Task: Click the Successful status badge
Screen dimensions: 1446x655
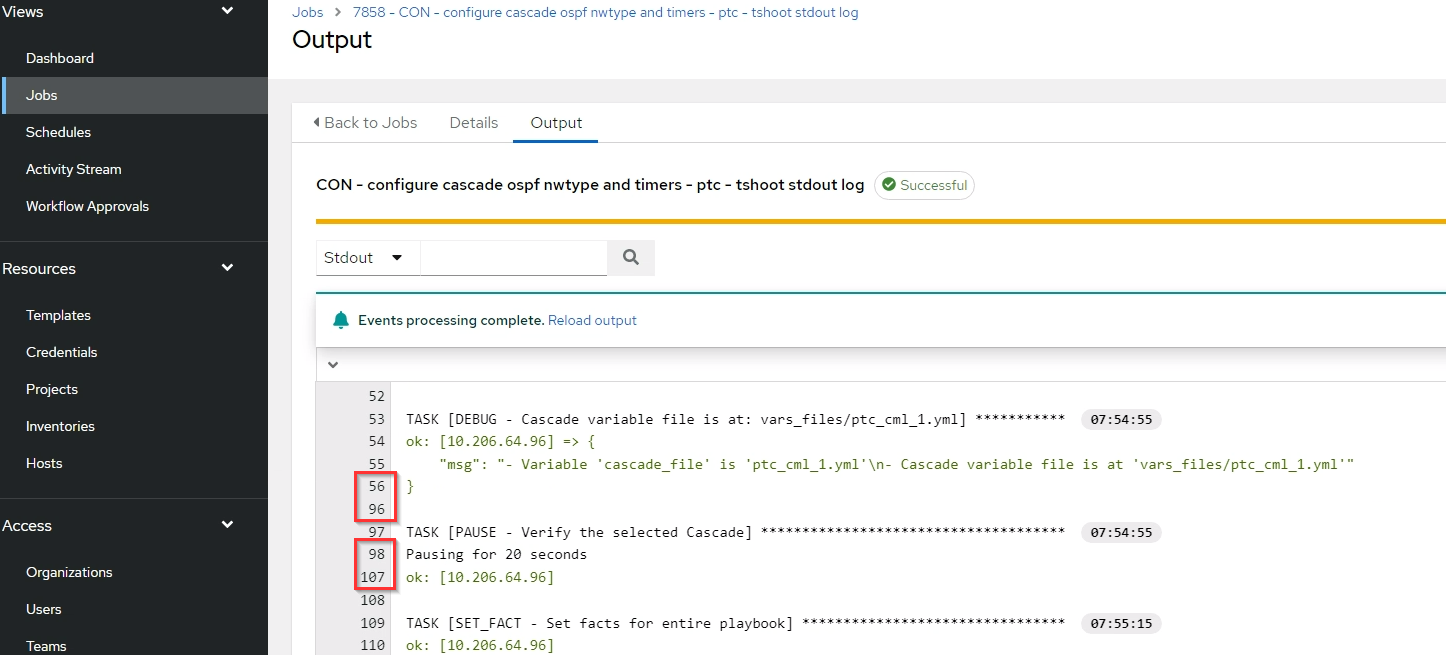Action: point(924,185)
